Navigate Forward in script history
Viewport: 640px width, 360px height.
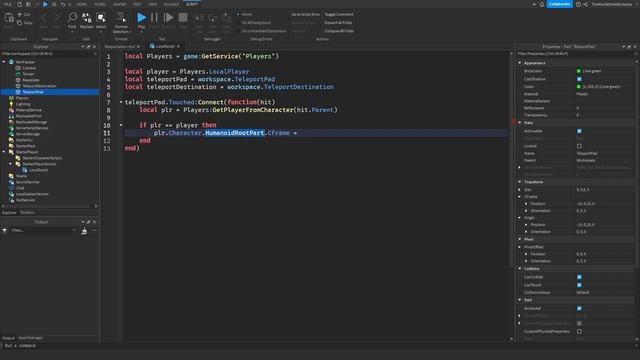click(57, 18)
